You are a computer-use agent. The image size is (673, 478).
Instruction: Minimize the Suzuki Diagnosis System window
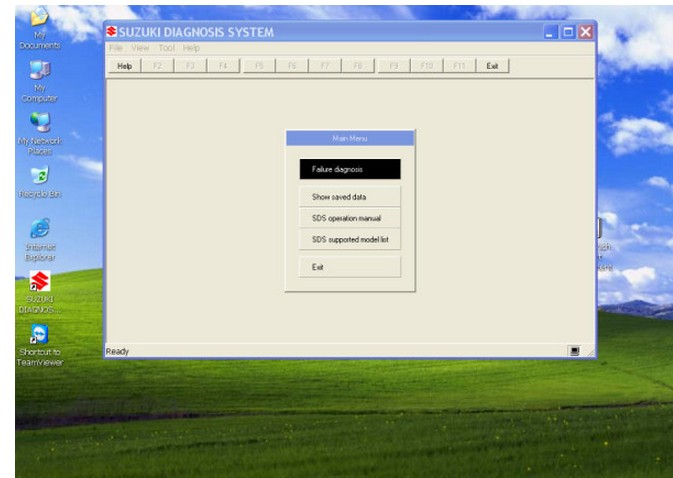point(550,32)
